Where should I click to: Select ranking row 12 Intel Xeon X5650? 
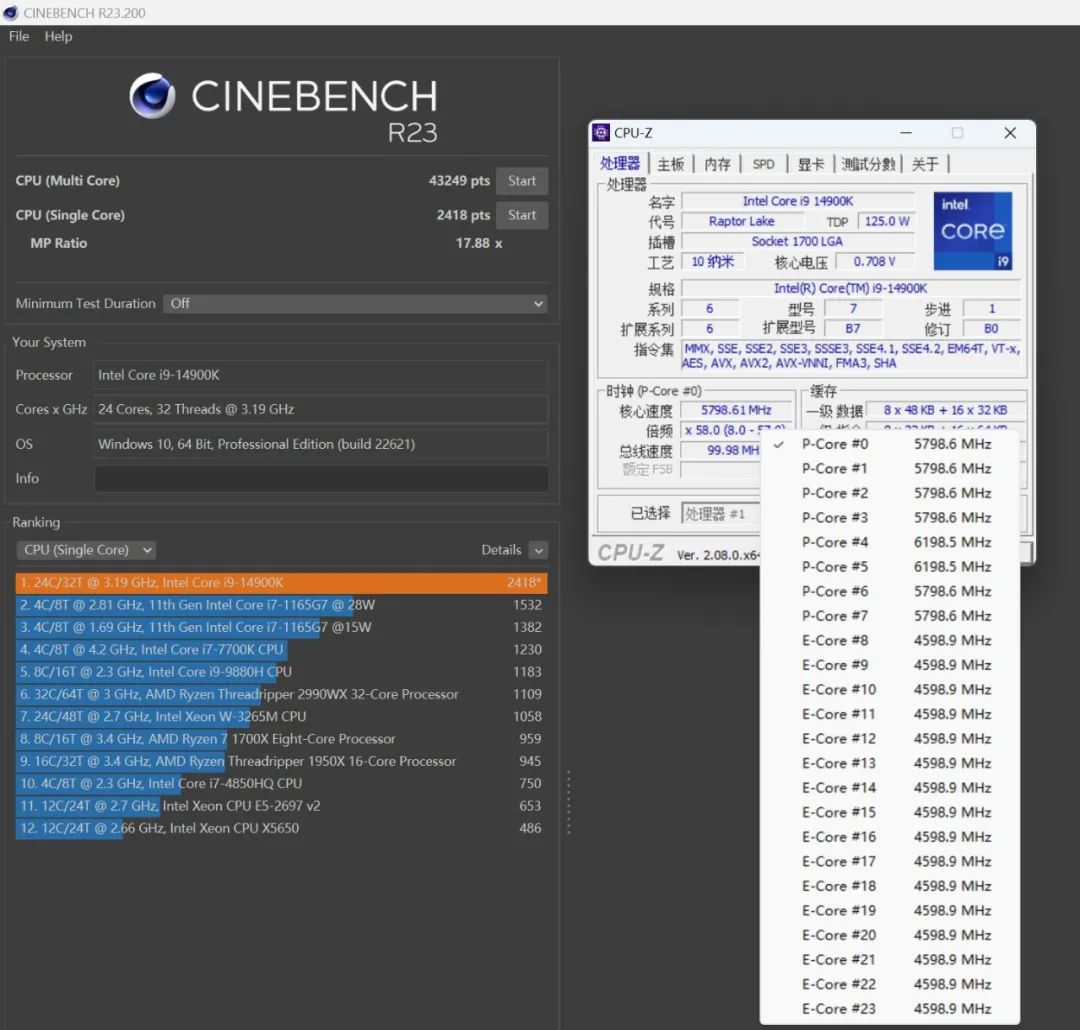[281, 828]
